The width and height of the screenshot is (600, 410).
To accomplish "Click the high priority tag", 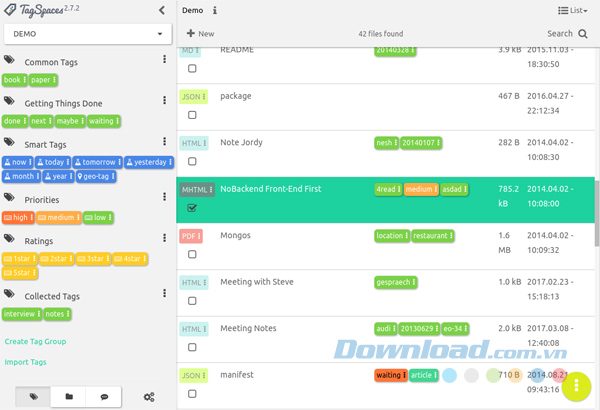I will [18, 218].
